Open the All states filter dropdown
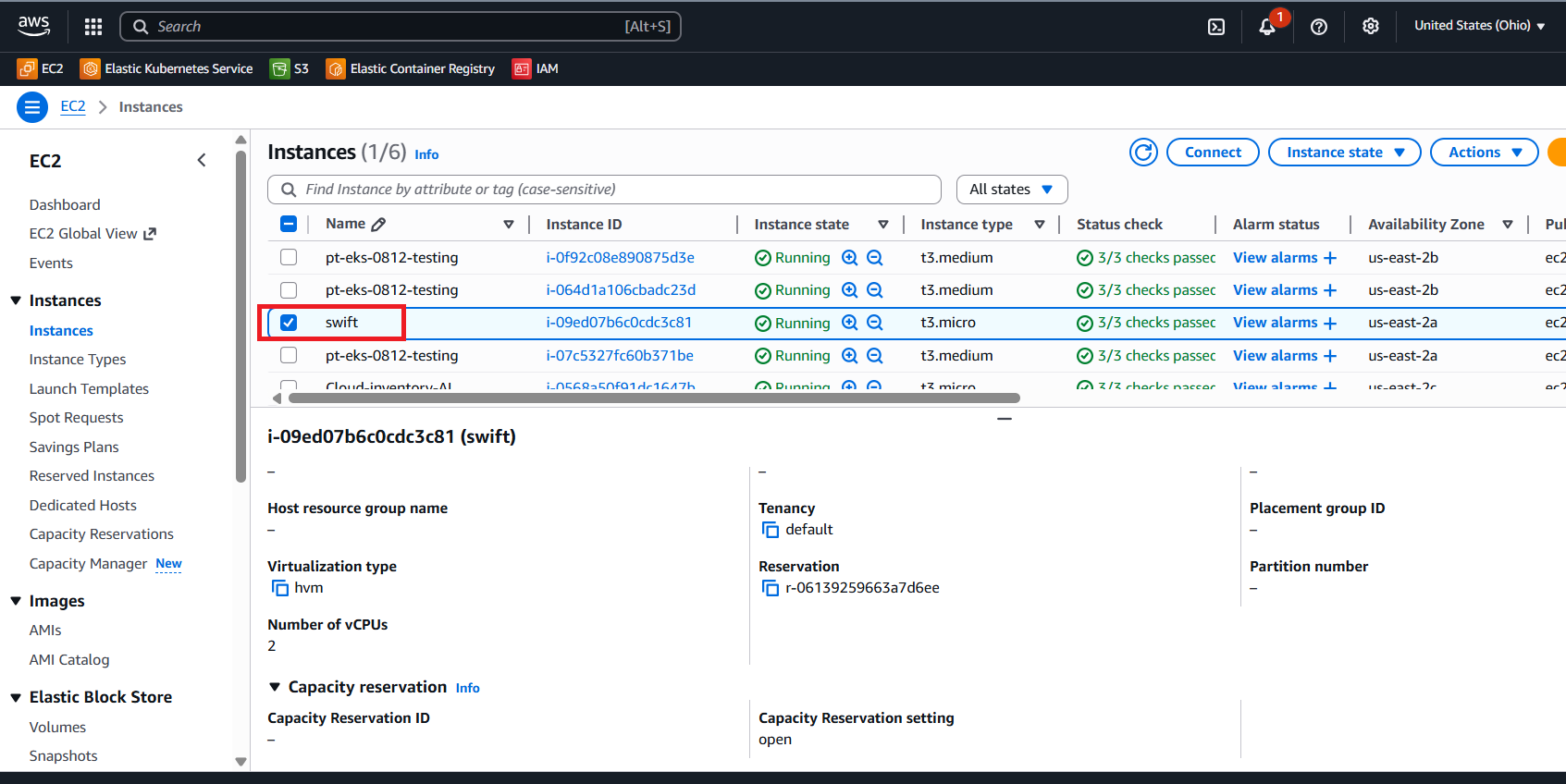Screen dimensions: 1566x784 point(1012,190)
